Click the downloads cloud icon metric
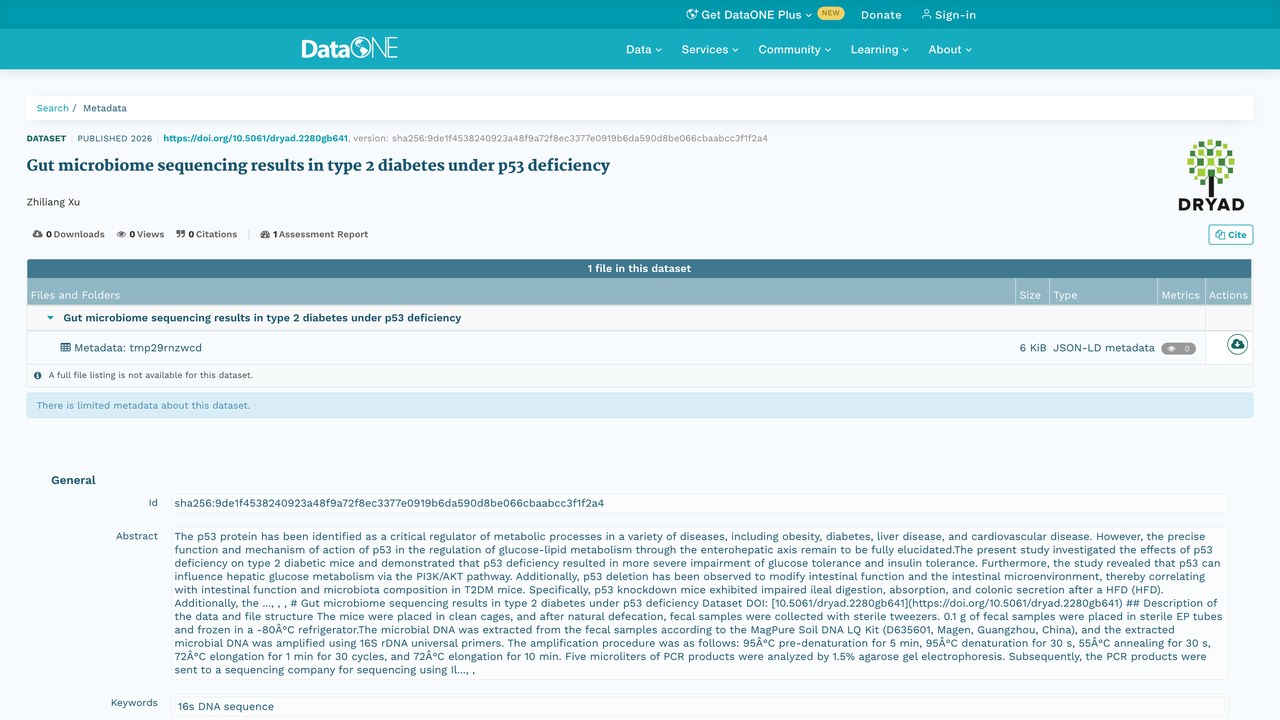The width and height of the screenshot is (1280, 720). click(38, 234)
